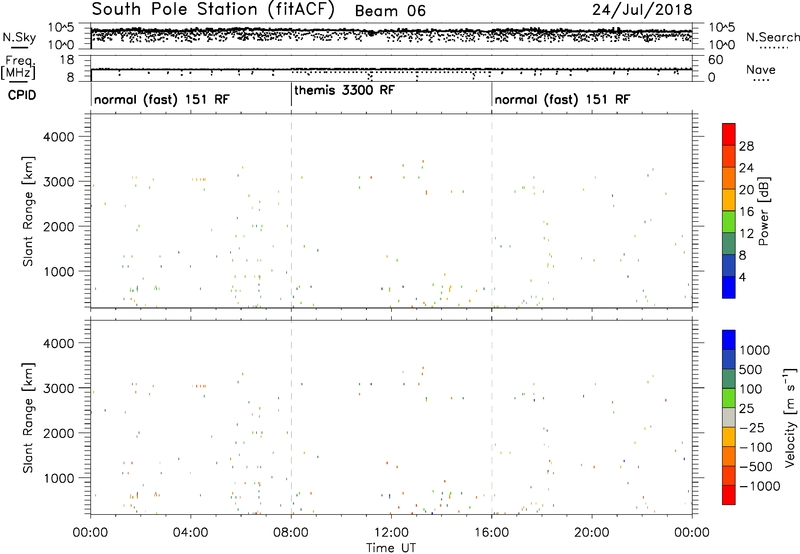Select the 'themis 3300 RF' CPID label
The image size is (800, 554).
[344, 90]
